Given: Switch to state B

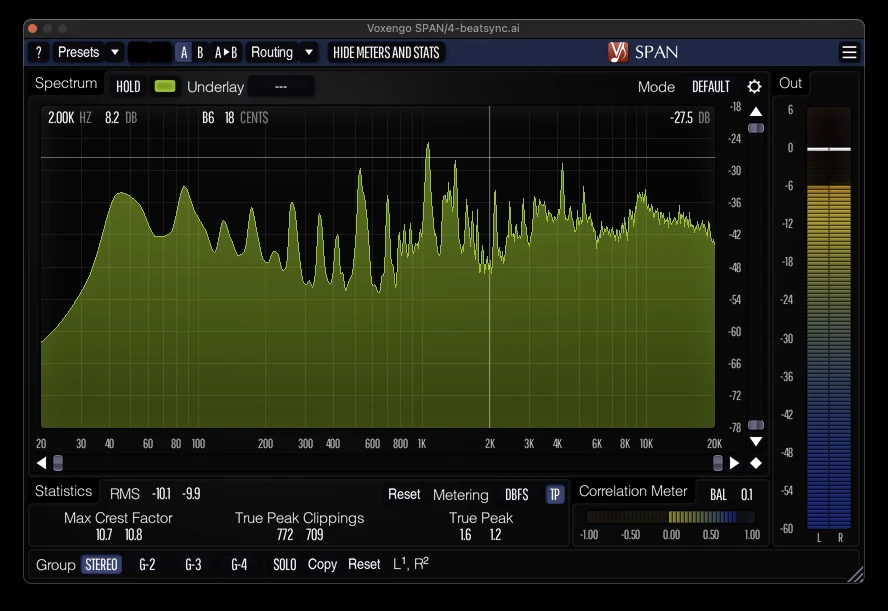Looking at the screenshot, I should 200,53.
